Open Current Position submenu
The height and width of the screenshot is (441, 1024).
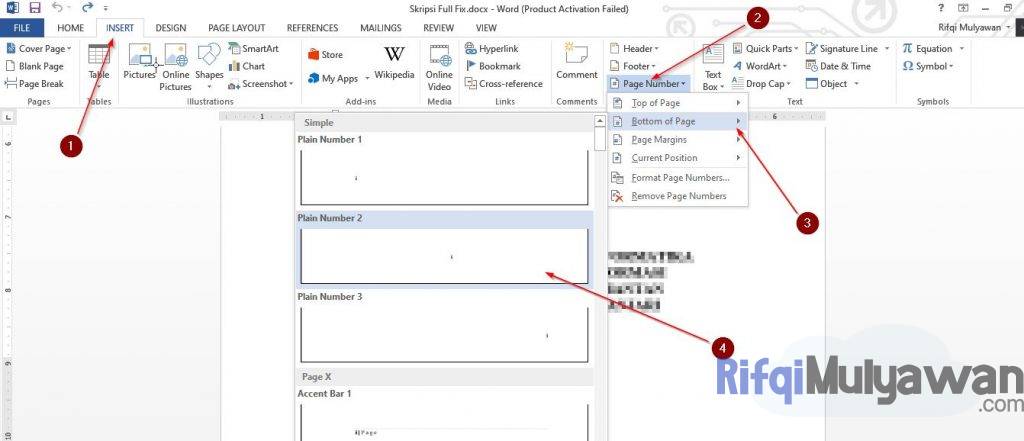pyautogui.click(x=678, y=158)
